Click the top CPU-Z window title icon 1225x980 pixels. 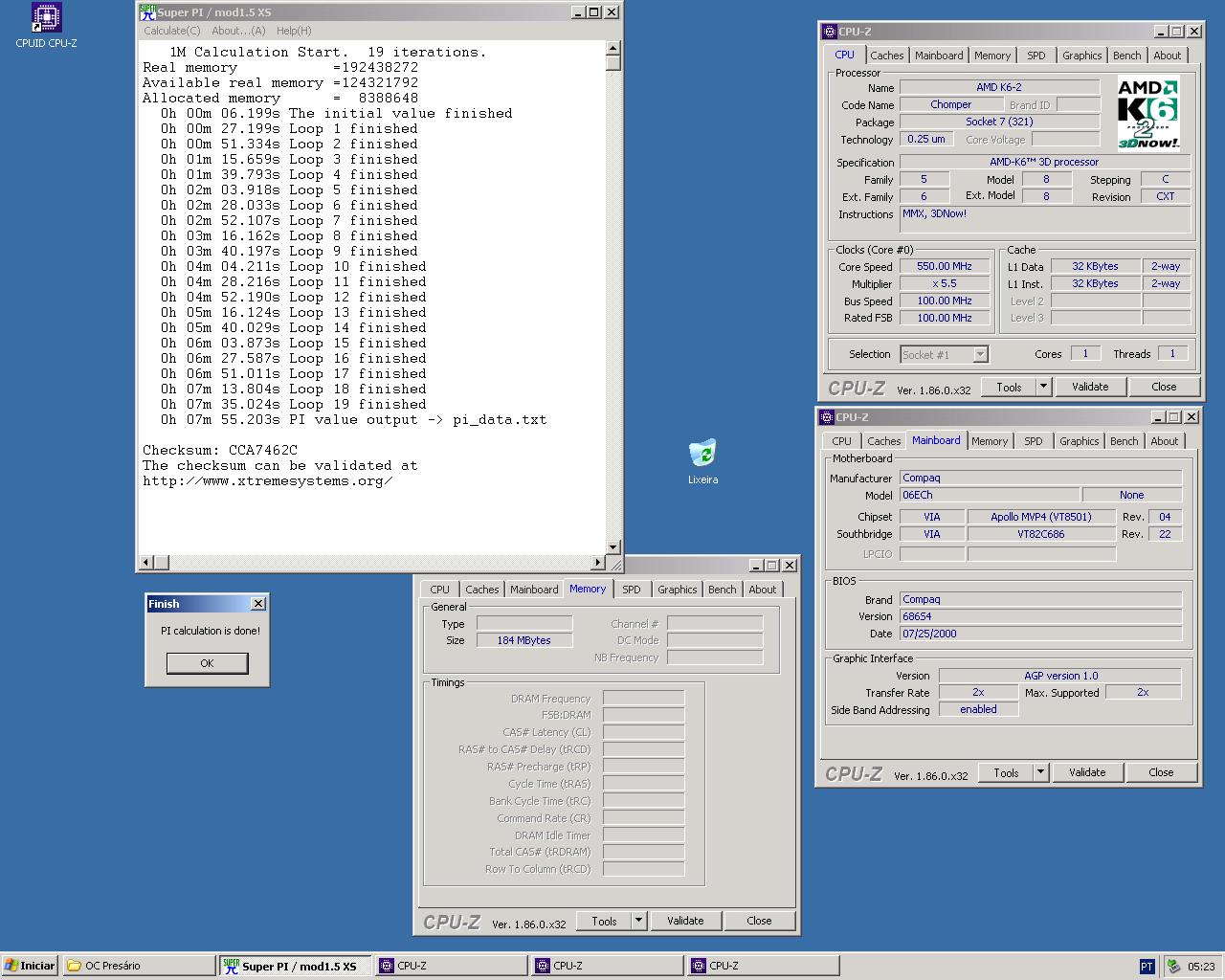(x=830, y=32)
